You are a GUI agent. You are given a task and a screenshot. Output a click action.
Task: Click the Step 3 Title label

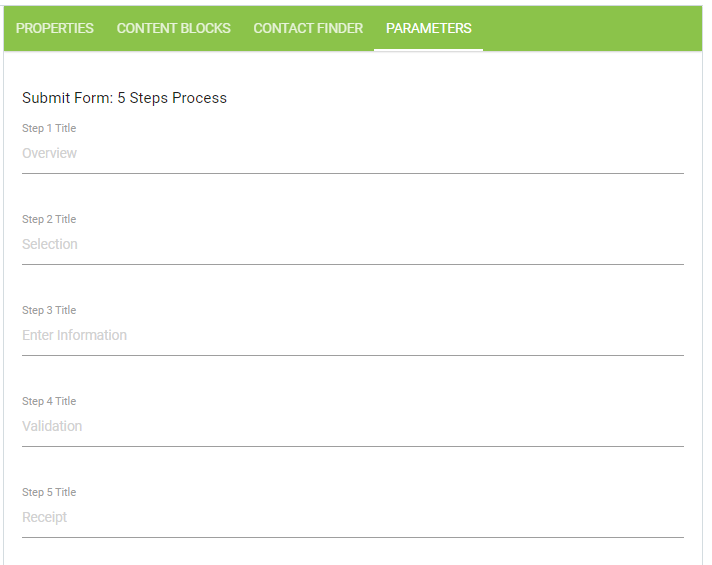(49, 311)
